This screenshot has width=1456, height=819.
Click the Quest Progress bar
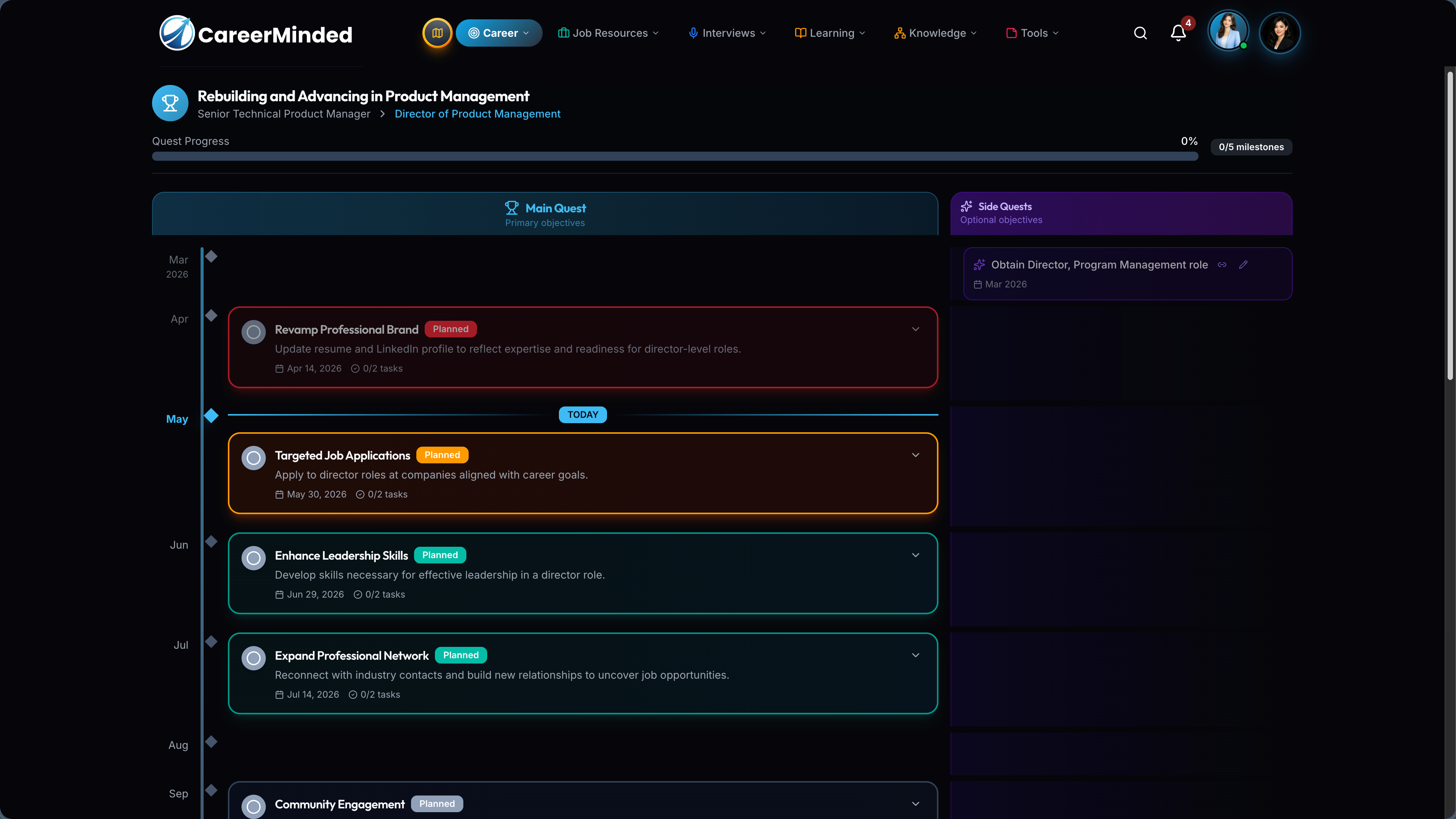click(x=675, y=157)
